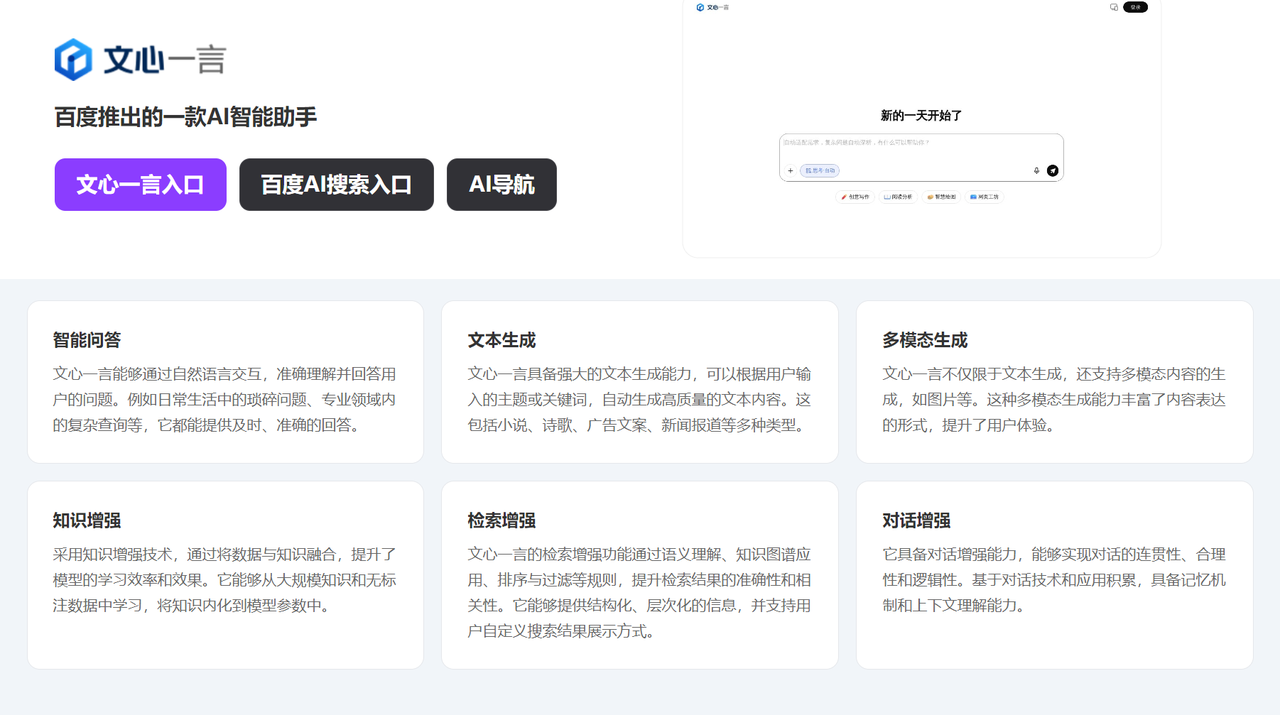This screenshot has width=1280, height=715.
Task: Click the 百度推出的一款AI智能助手 tagline
Action: click(186, 117)
